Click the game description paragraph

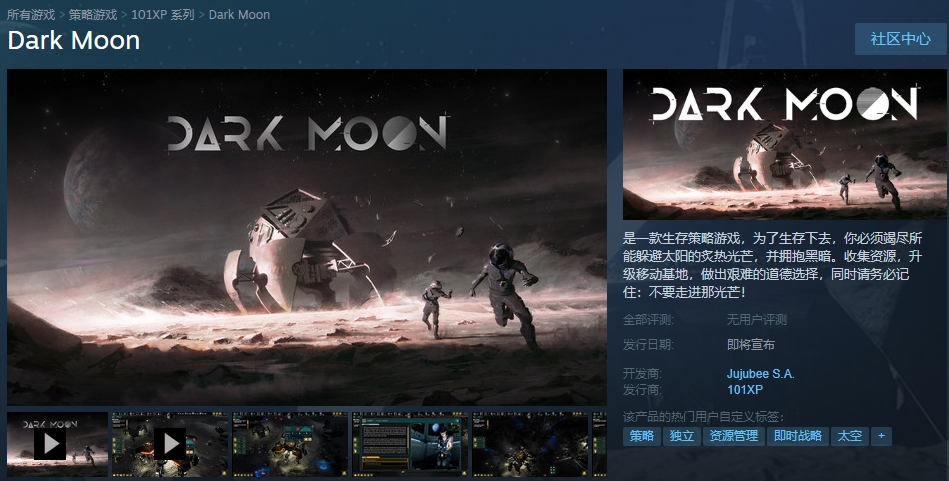pyautogui.click(x=773, y=265)
